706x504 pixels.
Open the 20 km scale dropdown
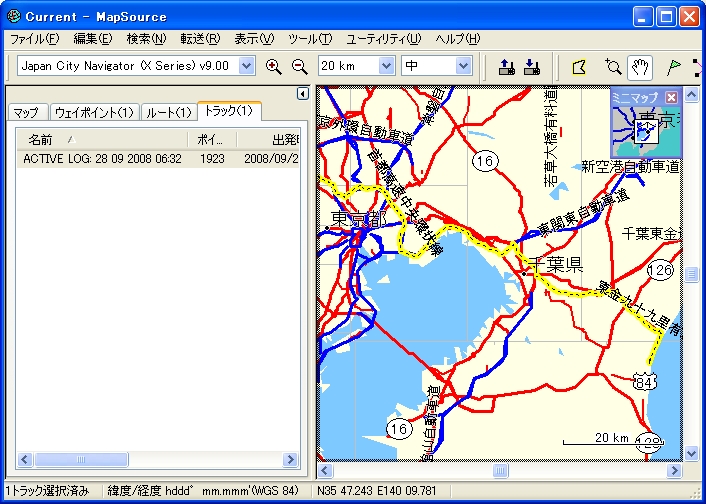(x=386, y=66)
